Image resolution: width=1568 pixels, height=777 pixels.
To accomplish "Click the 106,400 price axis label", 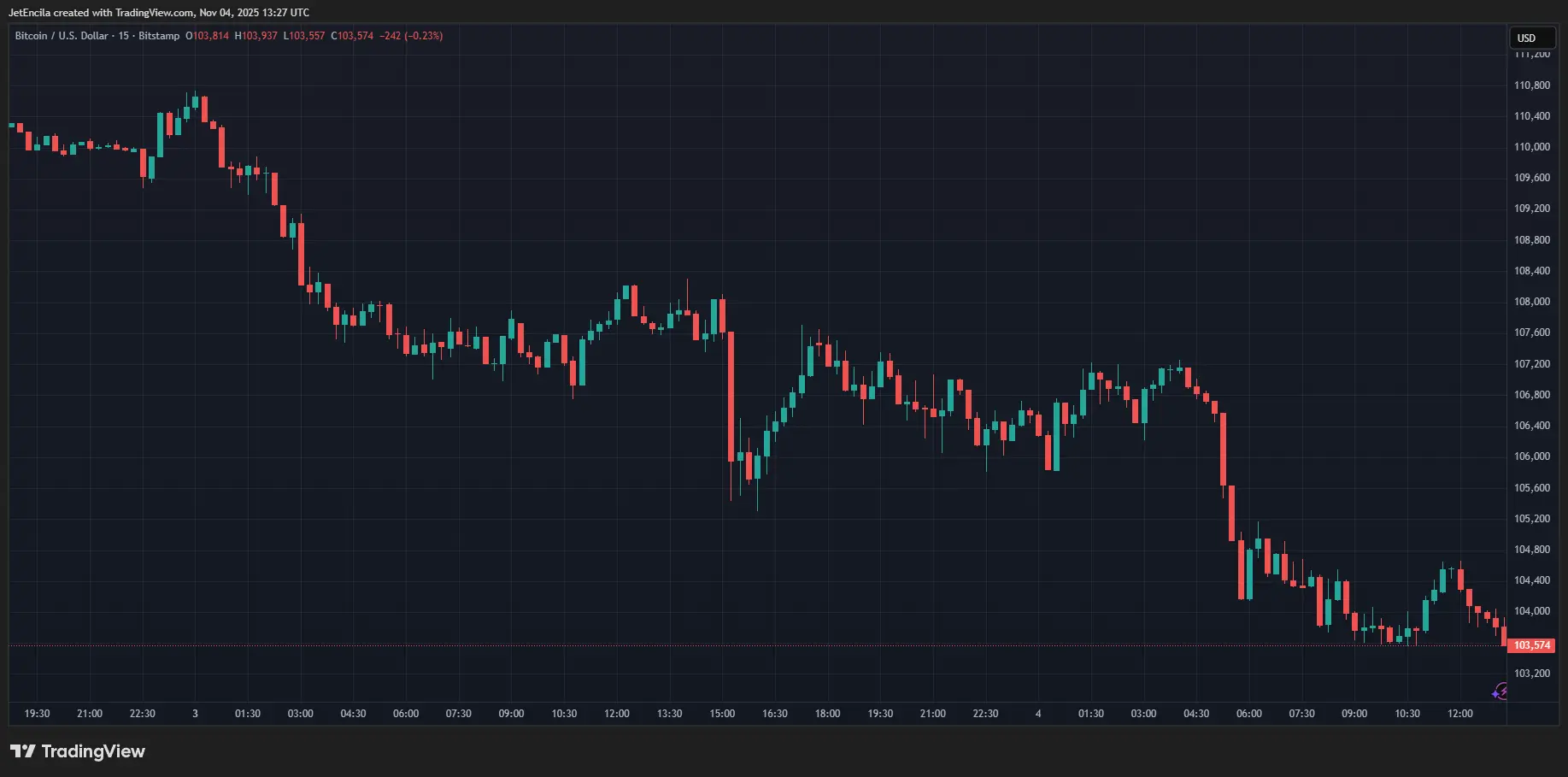I will tap(1532, 426).
